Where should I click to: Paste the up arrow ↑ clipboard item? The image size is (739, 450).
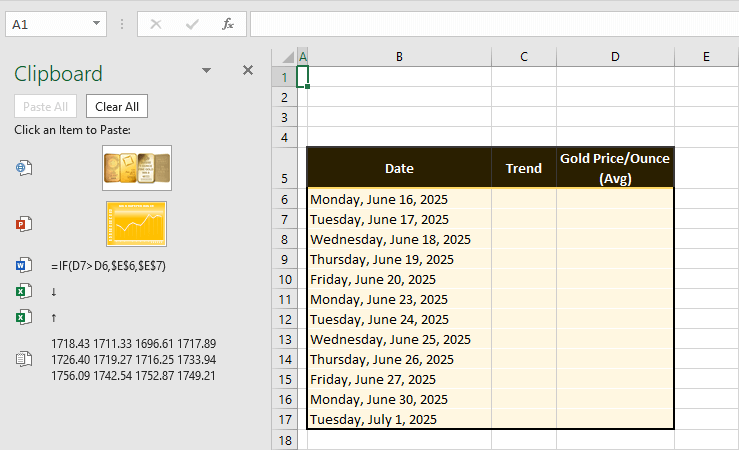[x=54, y=318]
